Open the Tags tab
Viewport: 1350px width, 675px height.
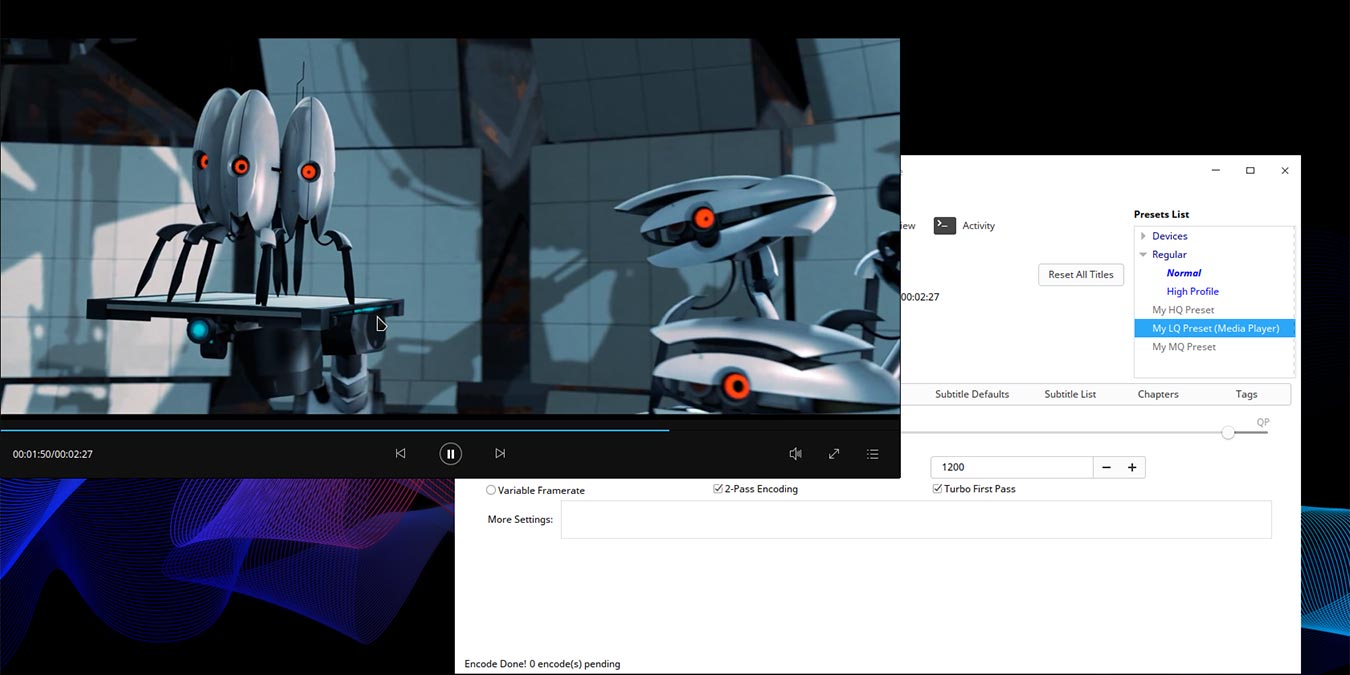[x=1246, y=394]
